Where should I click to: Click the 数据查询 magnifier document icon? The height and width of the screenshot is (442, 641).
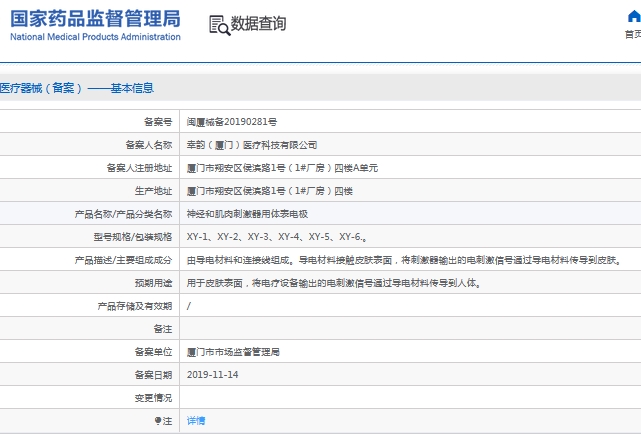point(220,25)
